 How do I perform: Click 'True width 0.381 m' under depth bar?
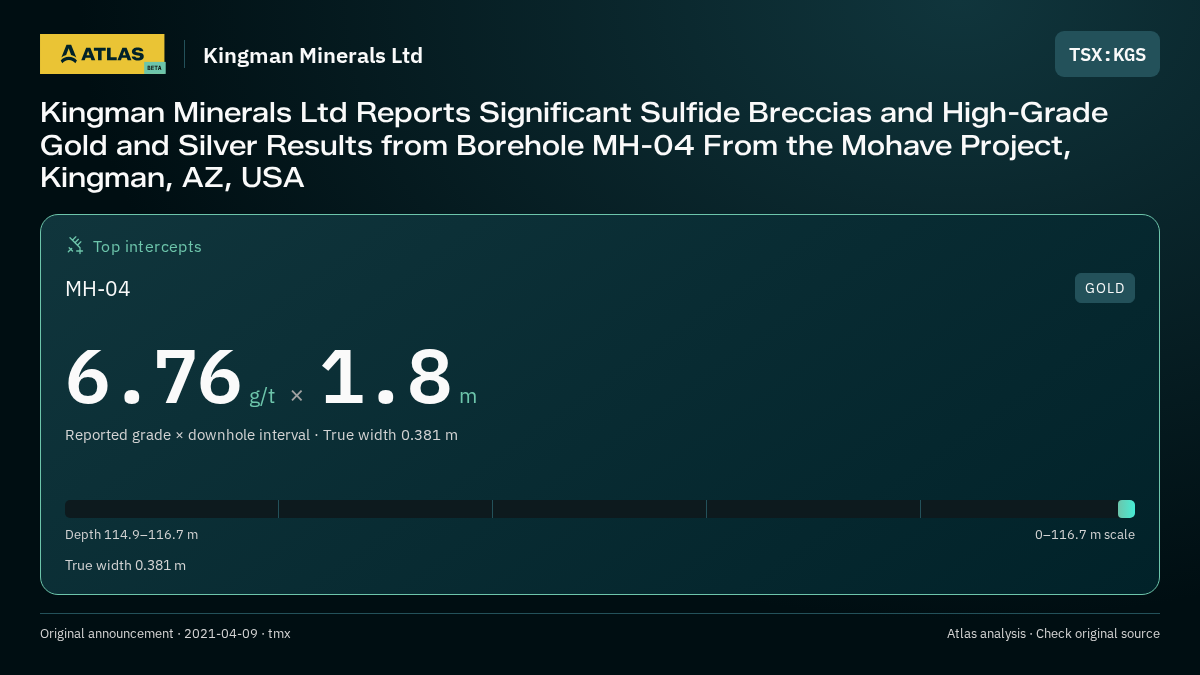pos(125,565)
